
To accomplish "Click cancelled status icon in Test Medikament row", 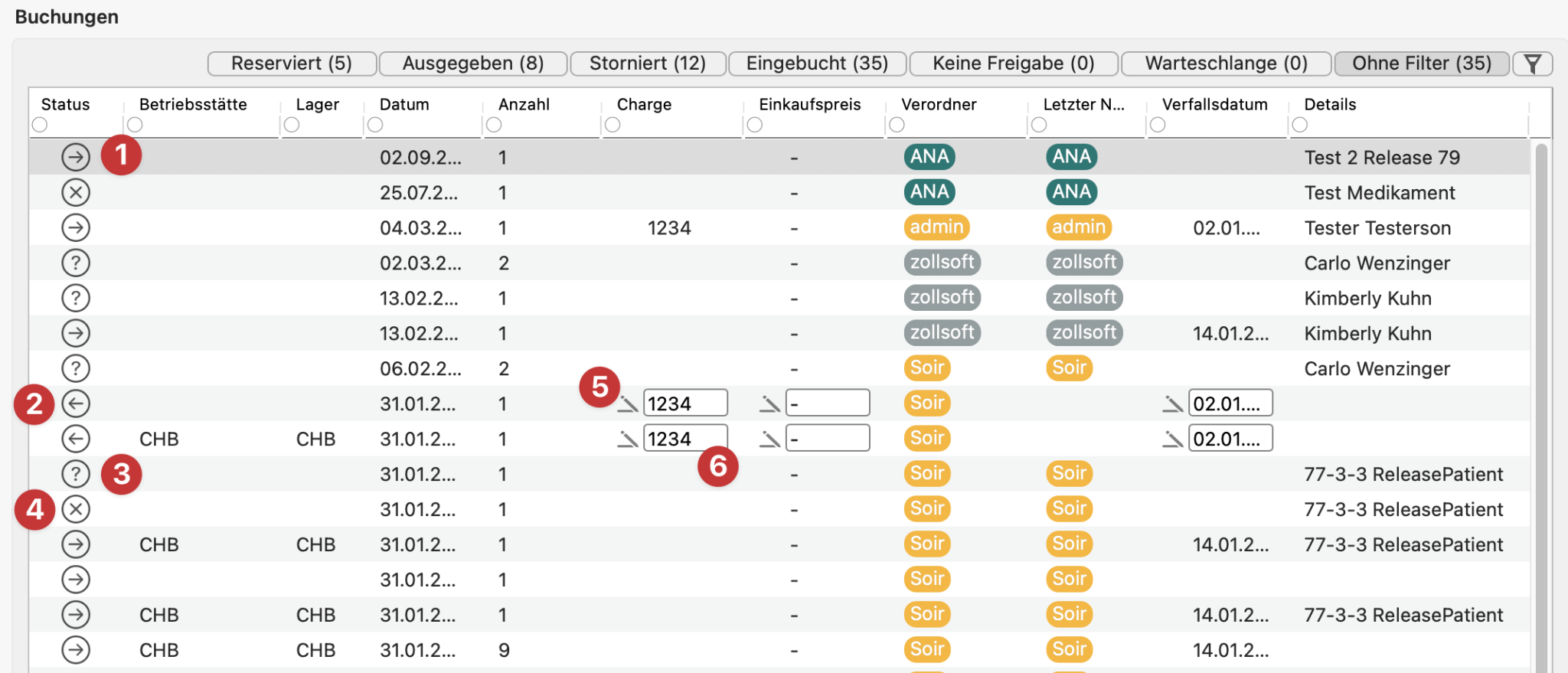I will click(x=76, y=192).
